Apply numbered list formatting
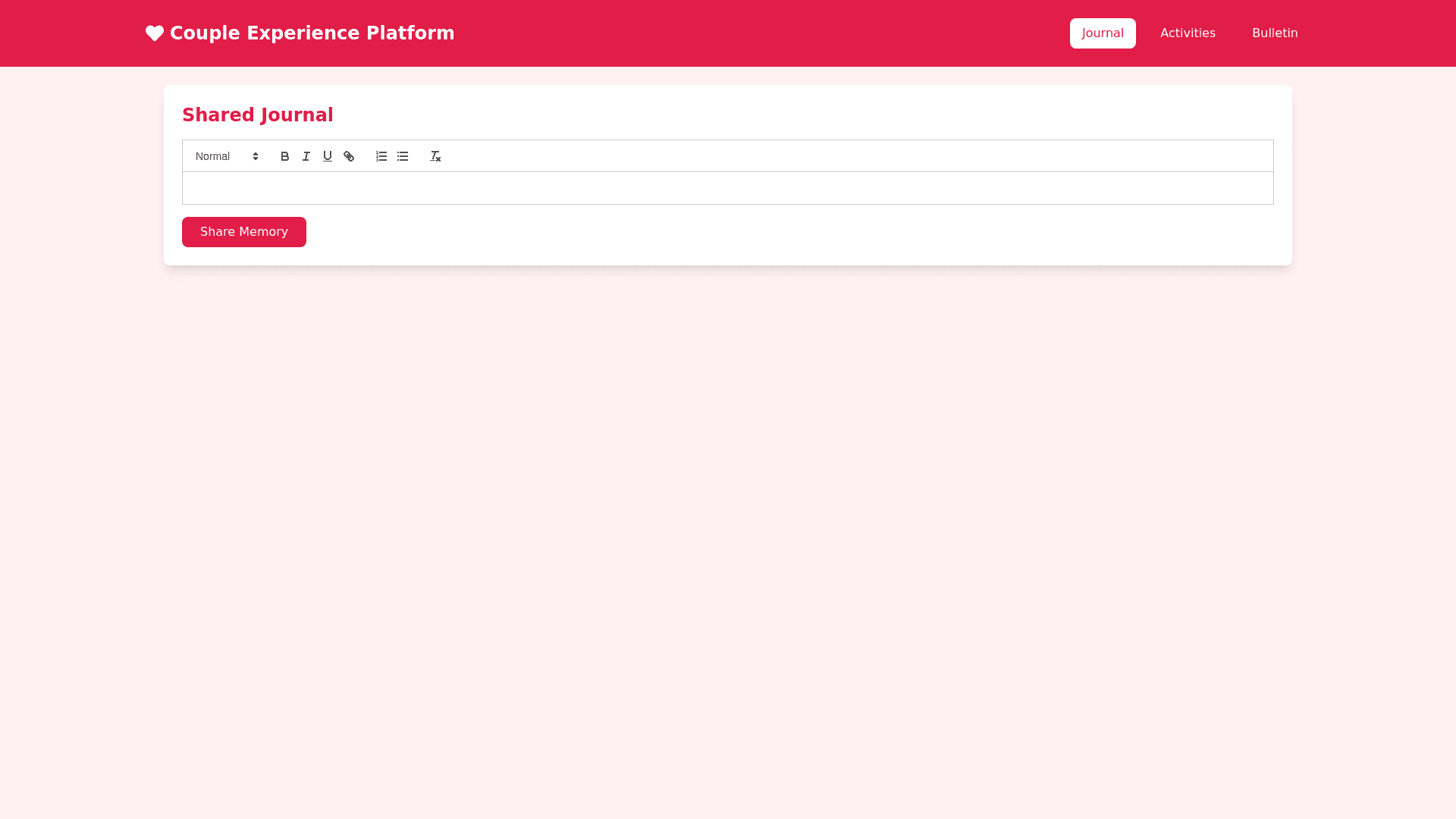Viewport: 1456px width, 819px height. pyautogui.click(x=381, y=156)
